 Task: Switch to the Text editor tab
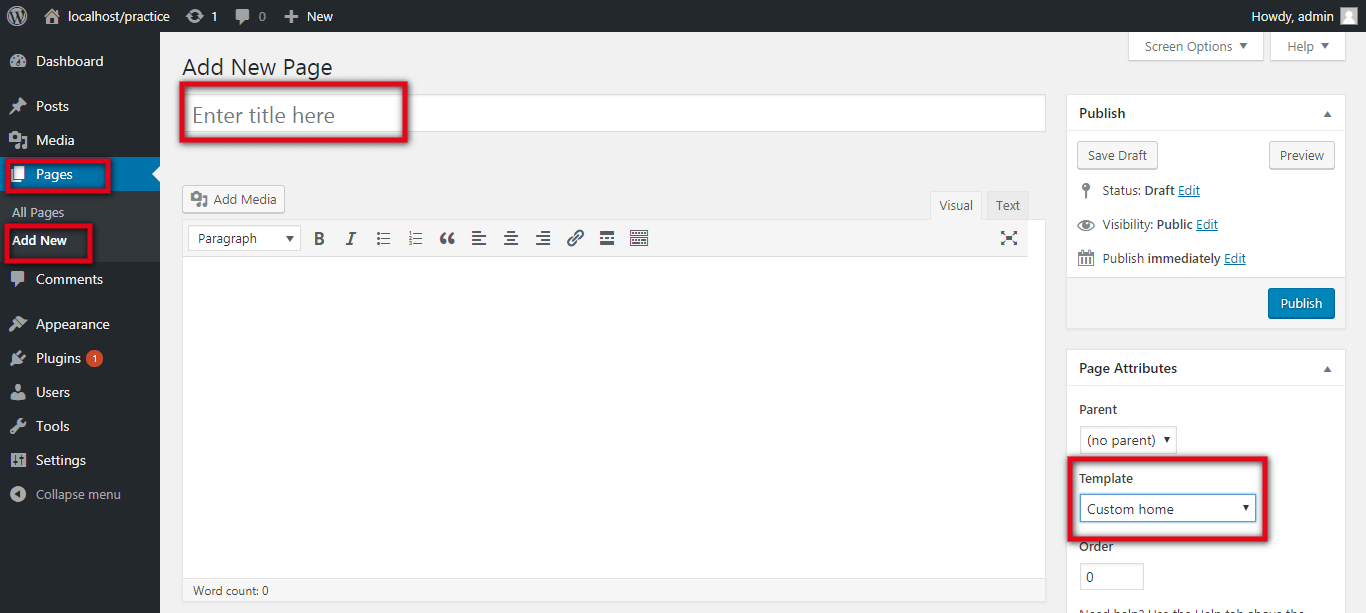[x=1007, y=206]
